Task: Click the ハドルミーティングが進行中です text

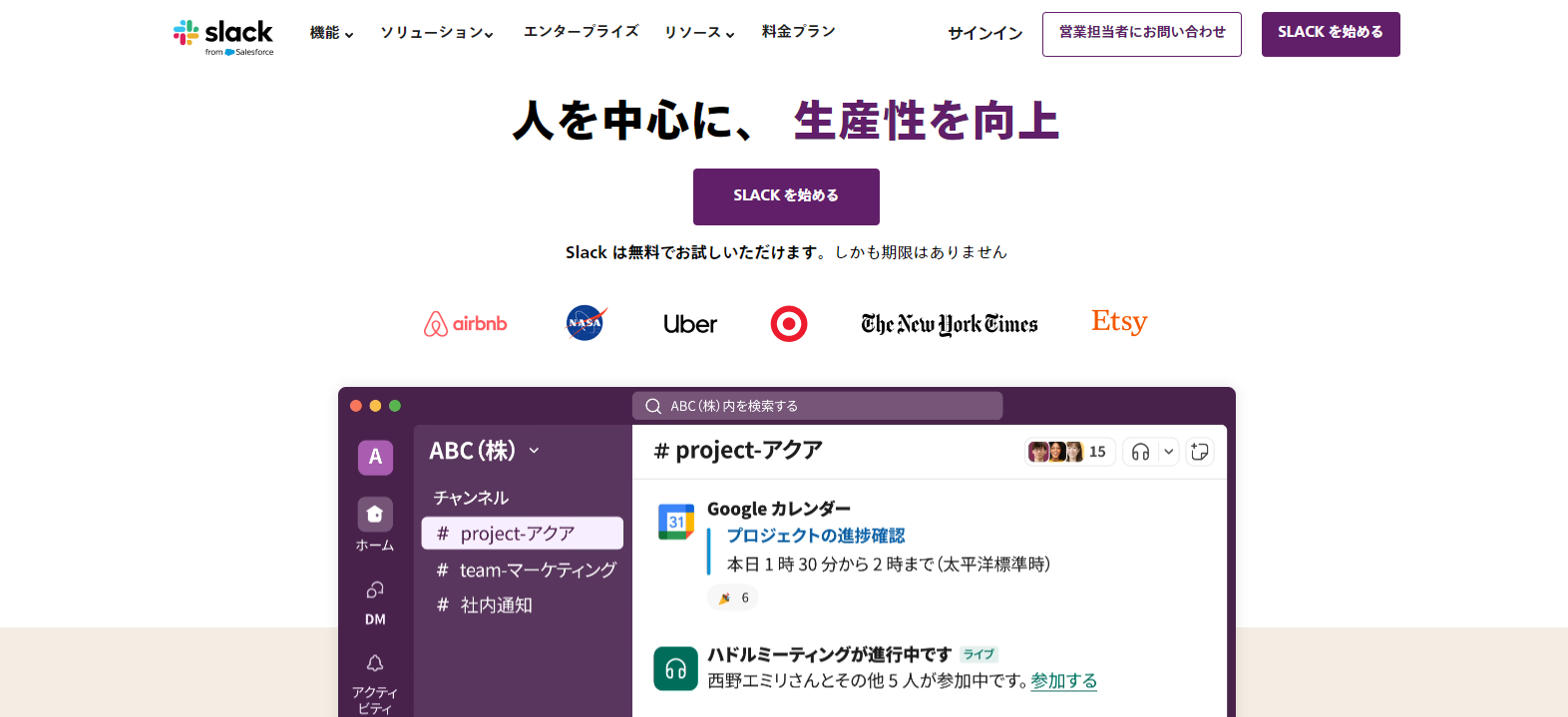Action: click(830, 655)
